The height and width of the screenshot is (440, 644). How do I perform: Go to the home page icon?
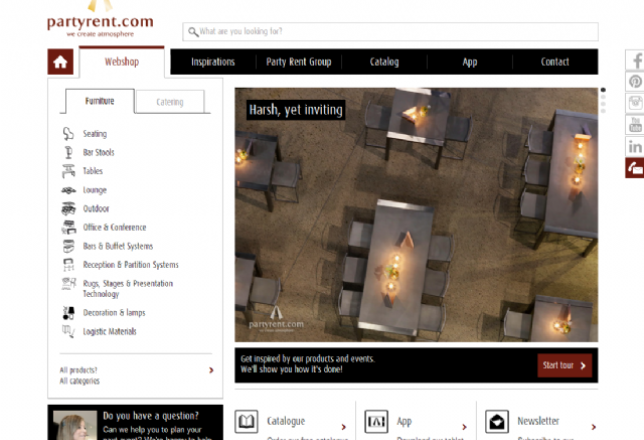(x=60, y=62)
